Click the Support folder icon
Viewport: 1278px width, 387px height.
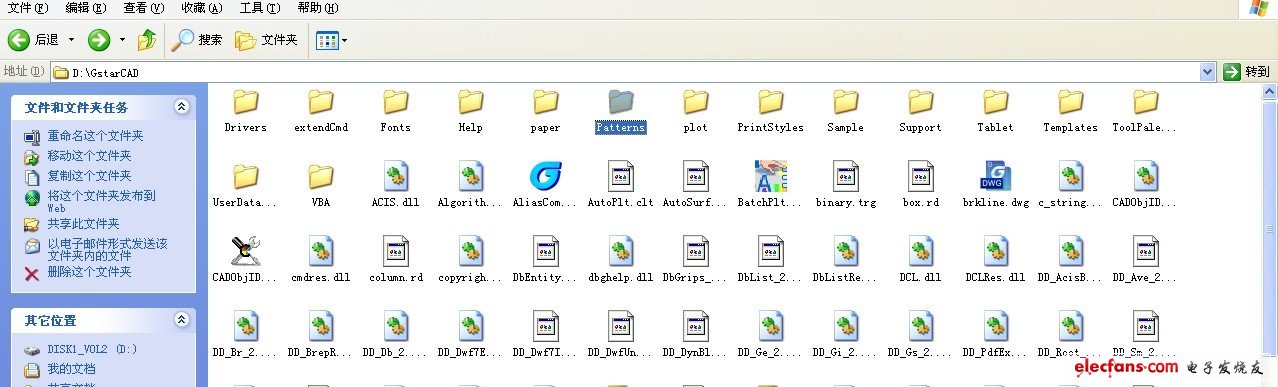point(920,102)
